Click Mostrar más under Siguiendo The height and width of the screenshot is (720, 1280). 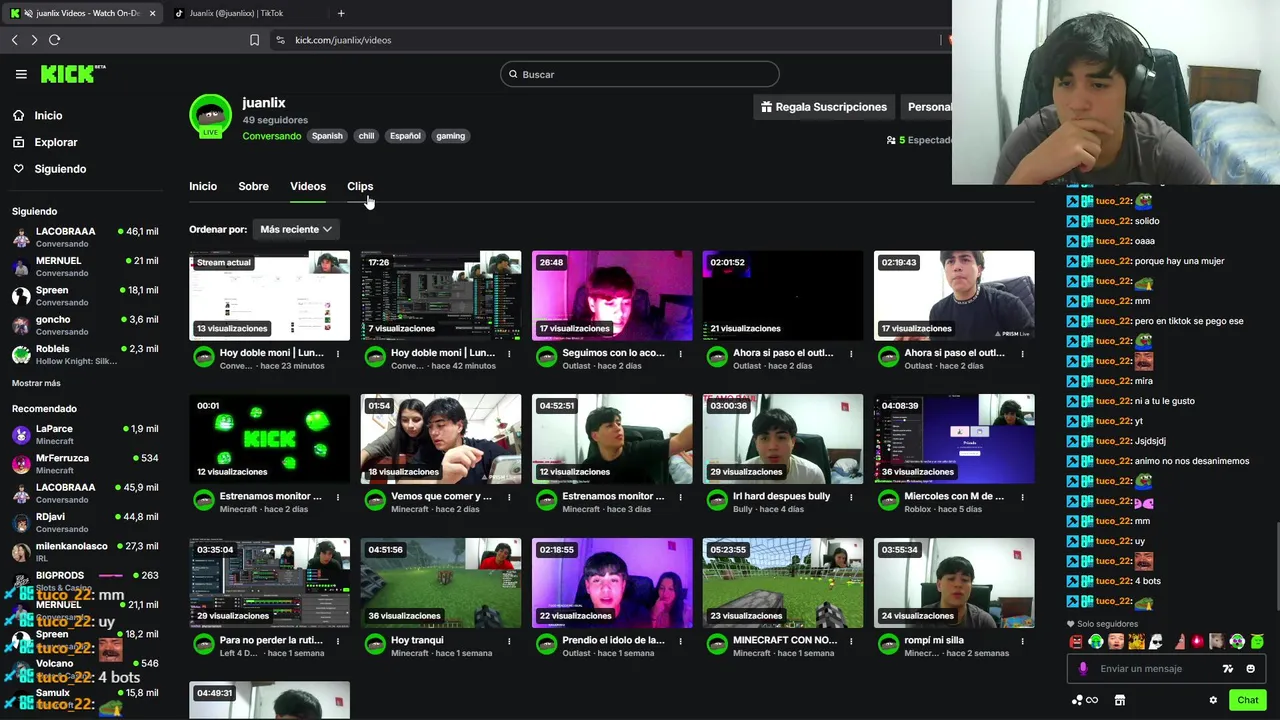point(36,383)
